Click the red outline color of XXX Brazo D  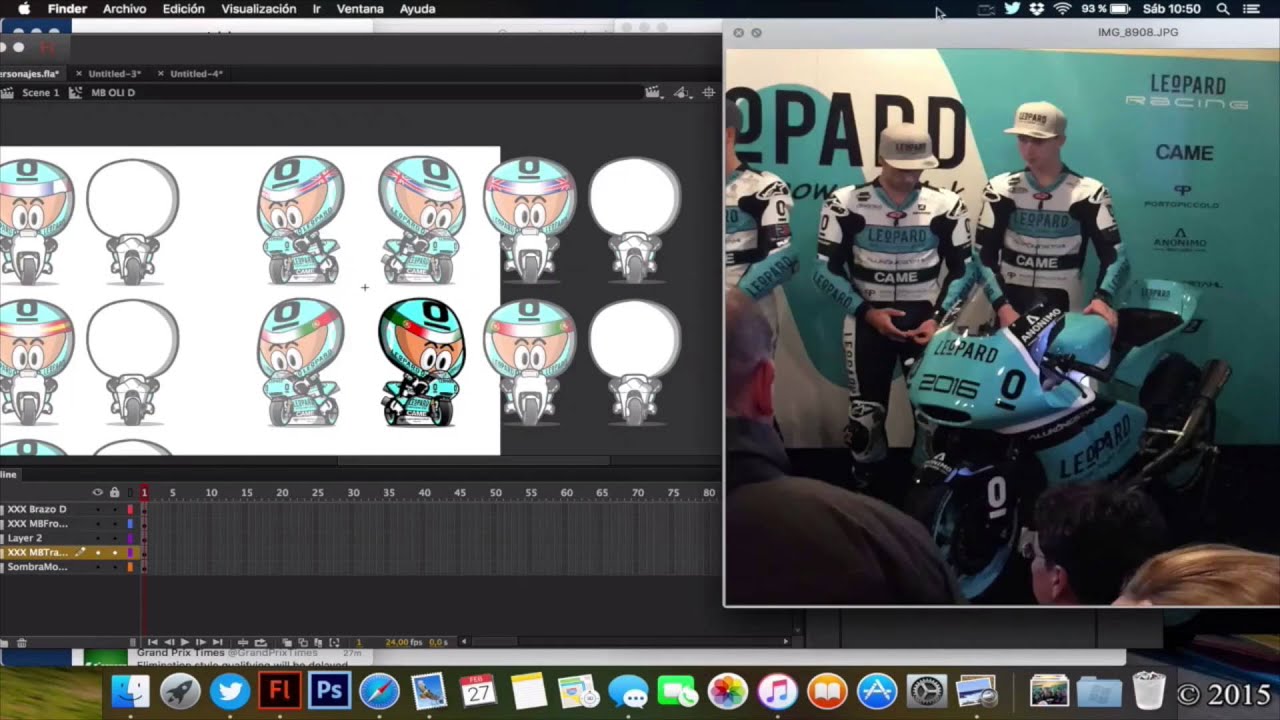(130, 509)
